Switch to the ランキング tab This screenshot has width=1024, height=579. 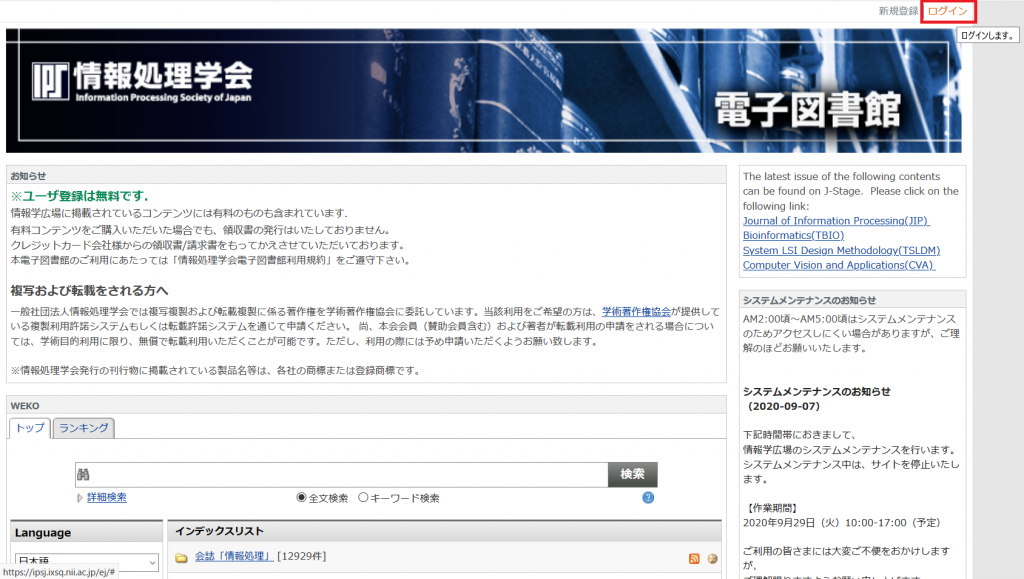pos(84,428)
